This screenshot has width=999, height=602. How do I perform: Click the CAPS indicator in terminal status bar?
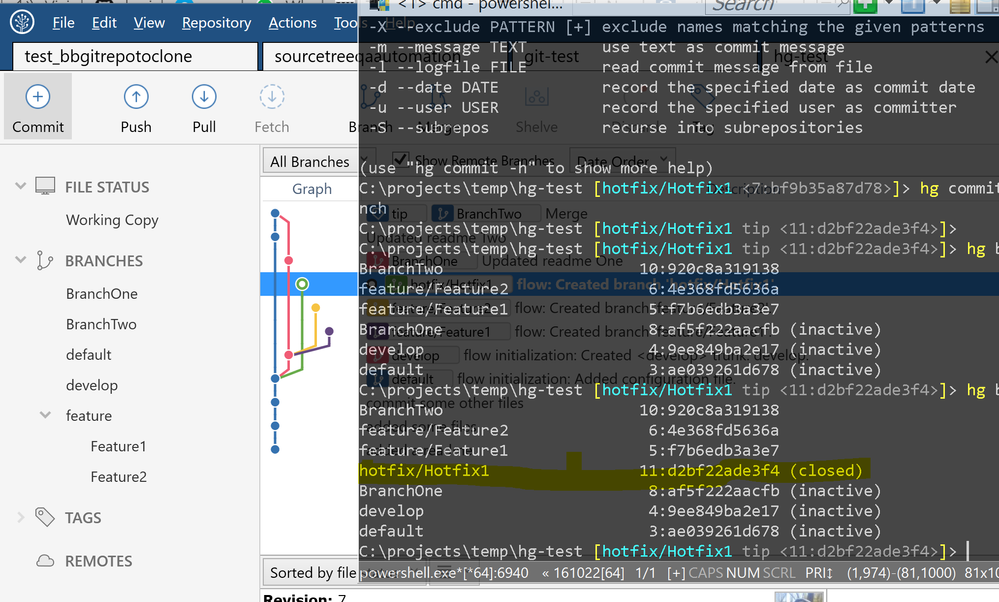(x=705, y=573)
